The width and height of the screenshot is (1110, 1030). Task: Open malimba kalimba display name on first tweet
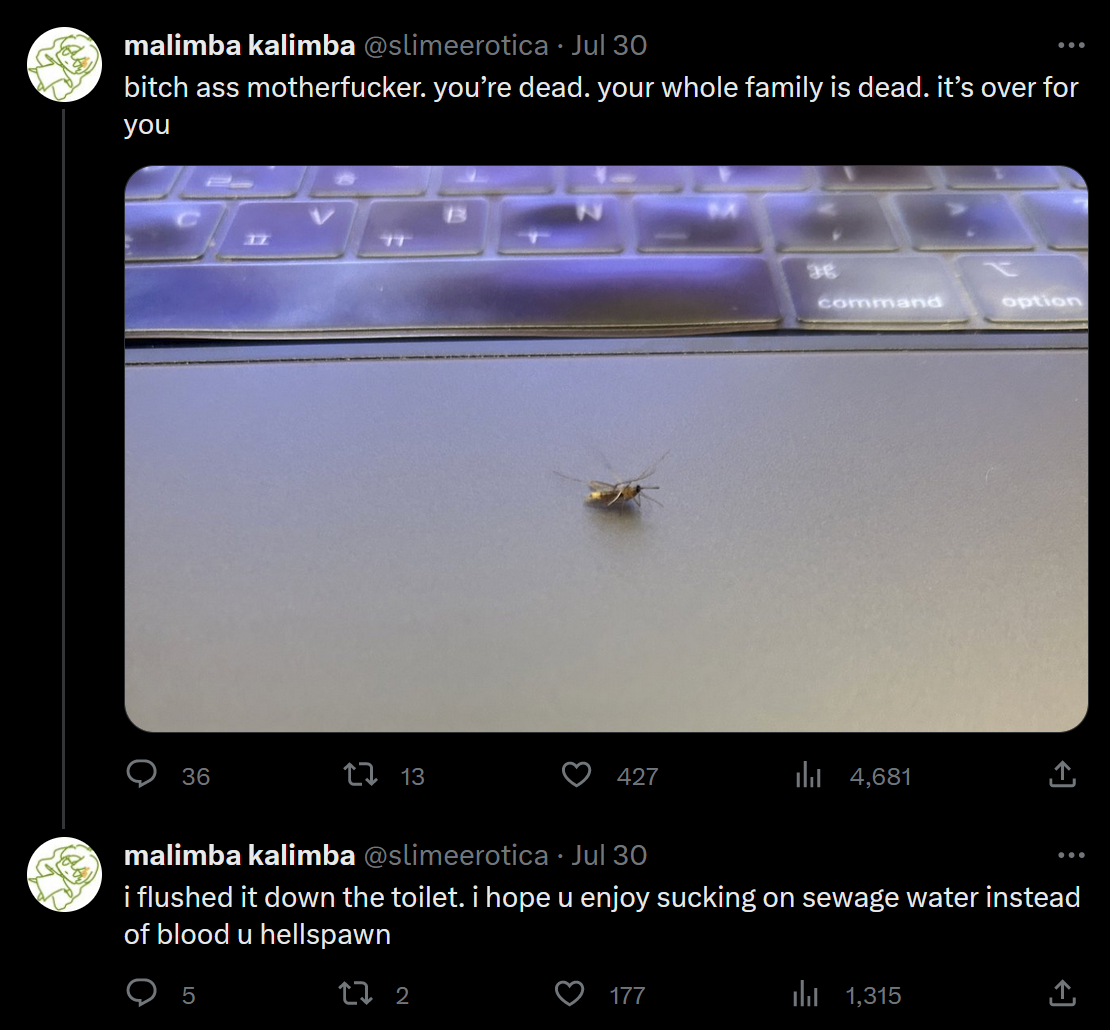coord(239,45)
